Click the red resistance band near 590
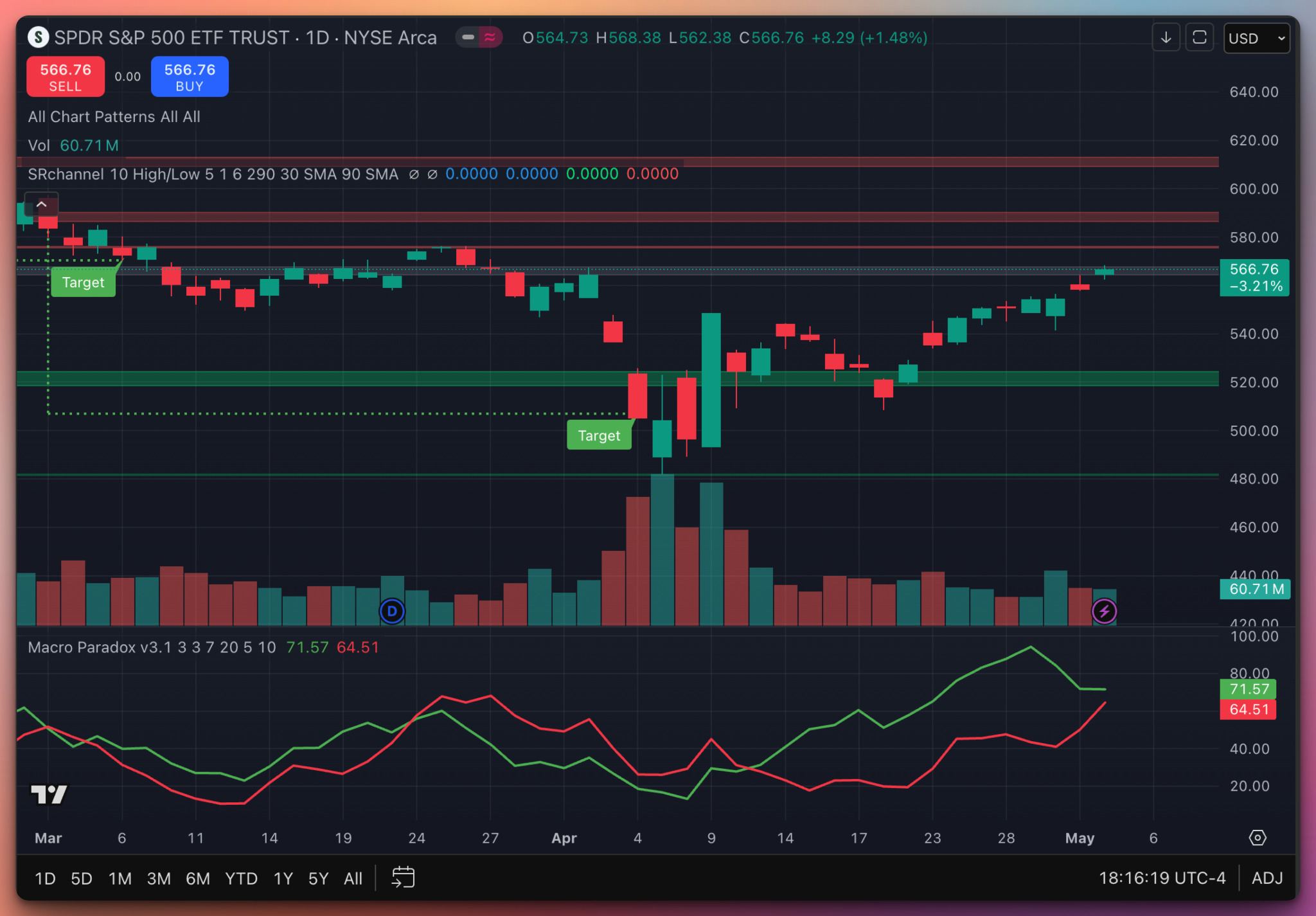The width and height of the screenshot is (1316, 916). point(618,217)
